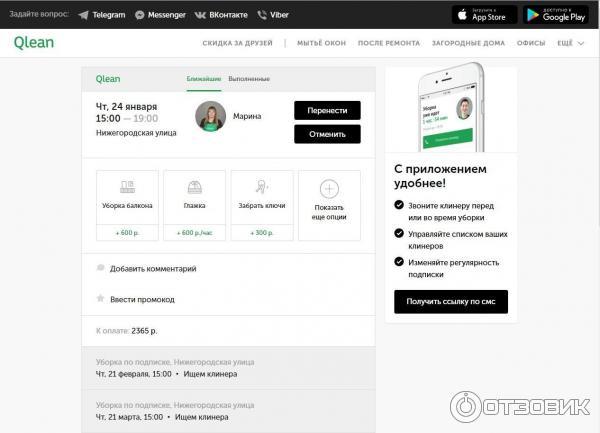Click cleaner Марина's avatar photo
The height and width of the screenshot is (433, 600).
[210, 116]
